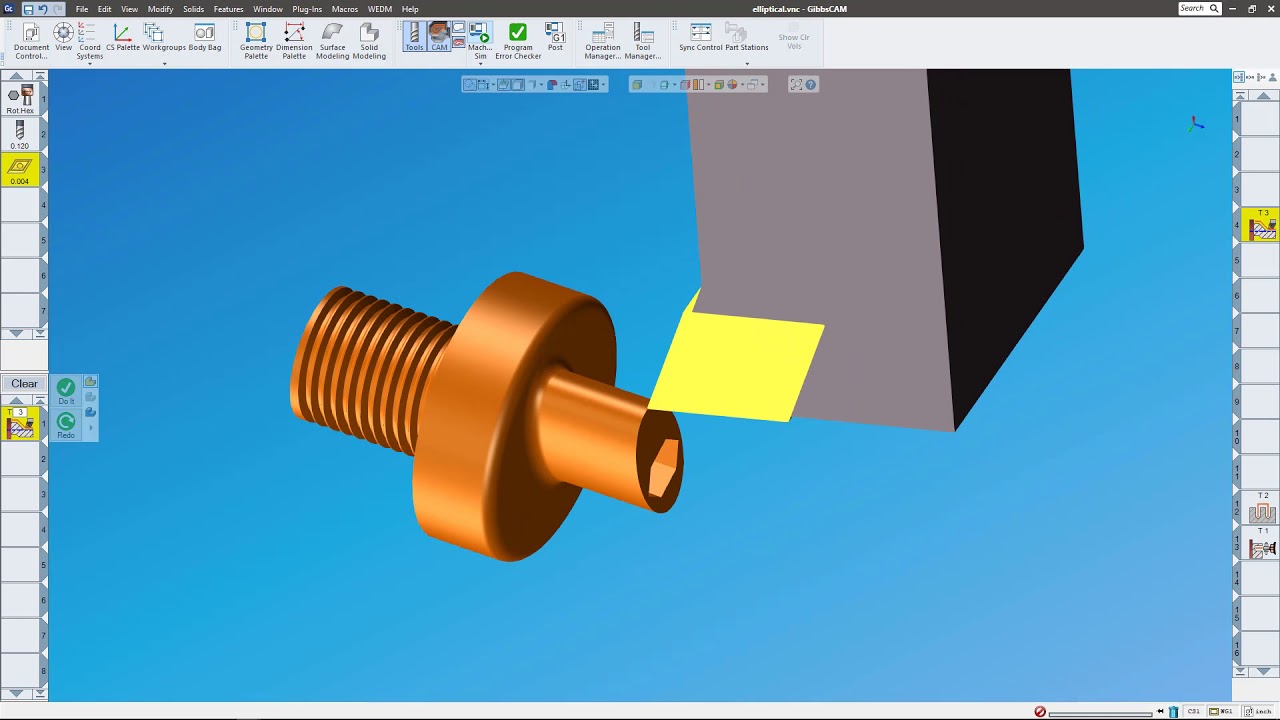
Task: Click the View toolbar button
Action: click(63, 38)
